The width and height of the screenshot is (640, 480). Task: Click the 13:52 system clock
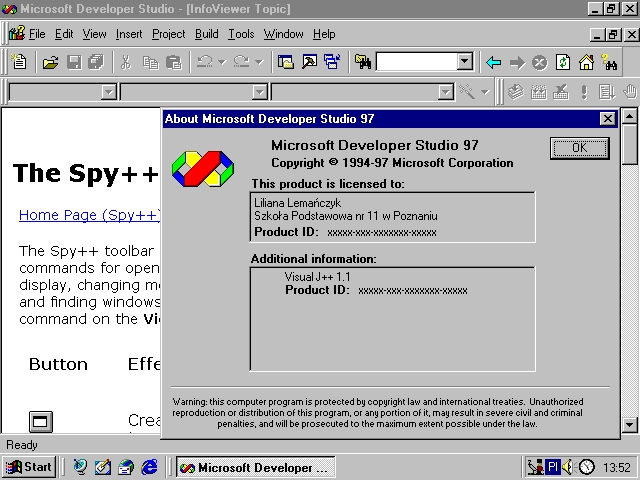pos(616,467)
